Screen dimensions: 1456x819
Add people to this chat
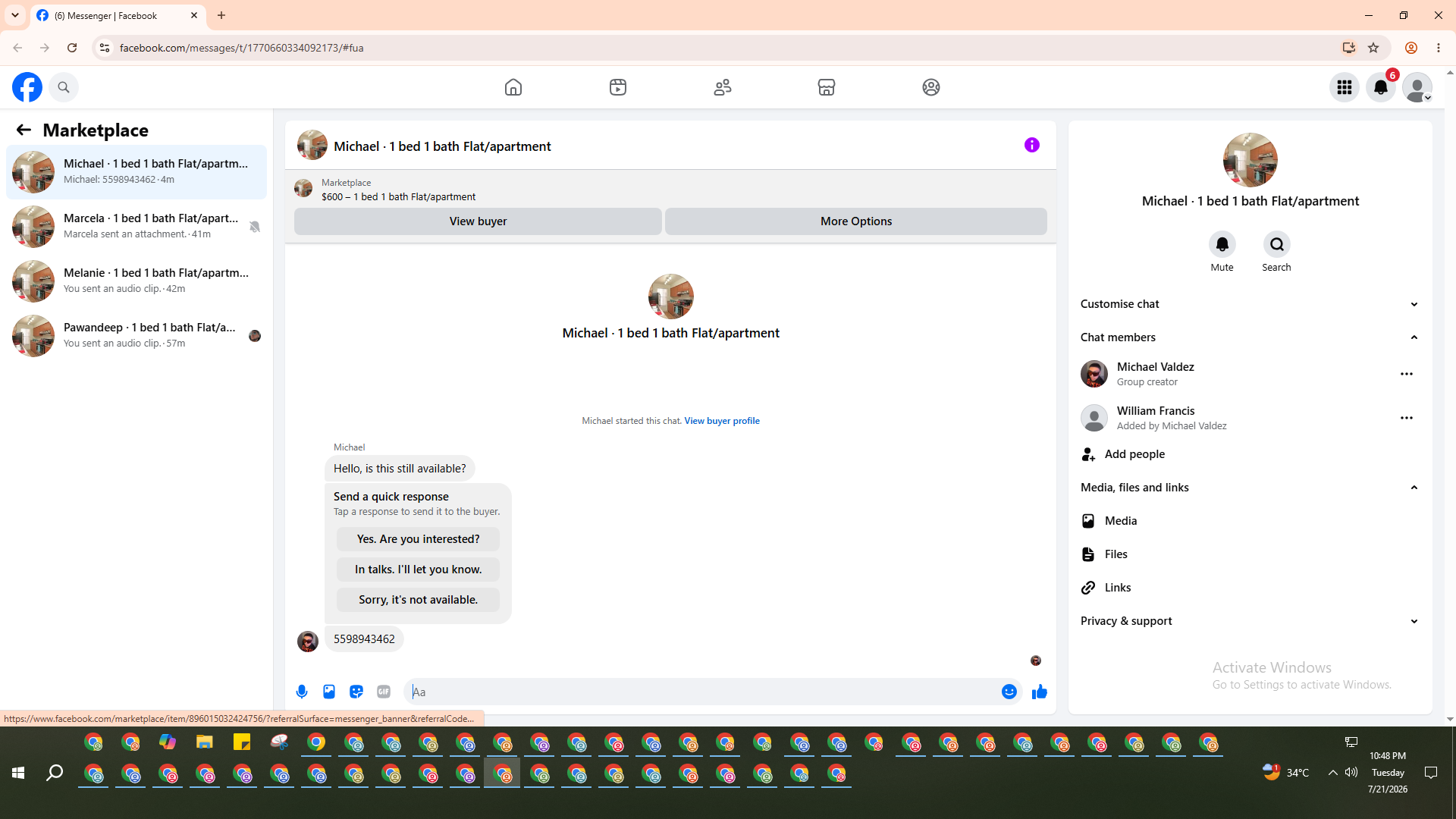coord(1249,454)
